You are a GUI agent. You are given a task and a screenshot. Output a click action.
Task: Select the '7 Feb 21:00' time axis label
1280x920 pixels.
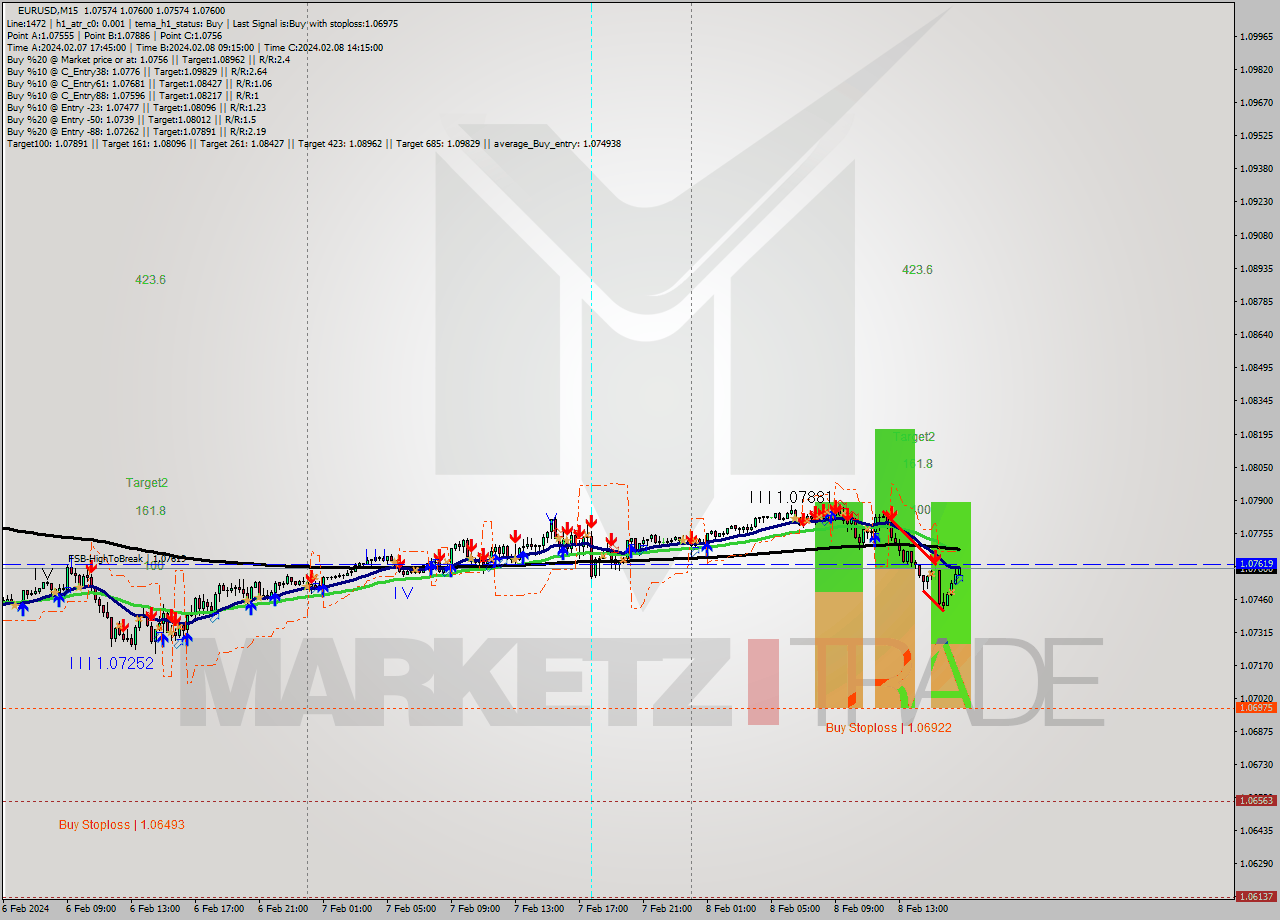click(667, 909)
